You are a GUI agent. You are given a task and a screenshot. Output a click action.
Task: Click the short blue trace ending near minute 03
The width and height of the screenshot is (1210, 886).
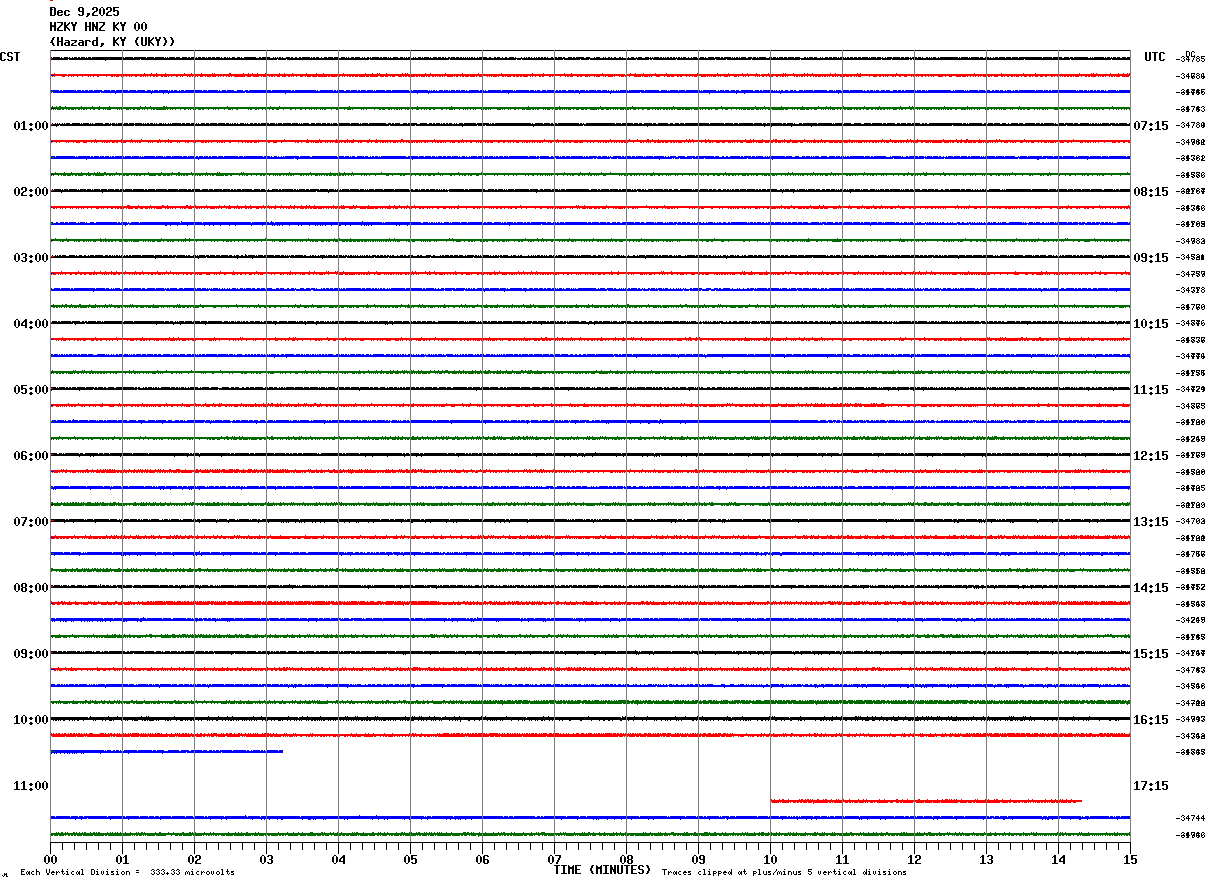point(167,751)
